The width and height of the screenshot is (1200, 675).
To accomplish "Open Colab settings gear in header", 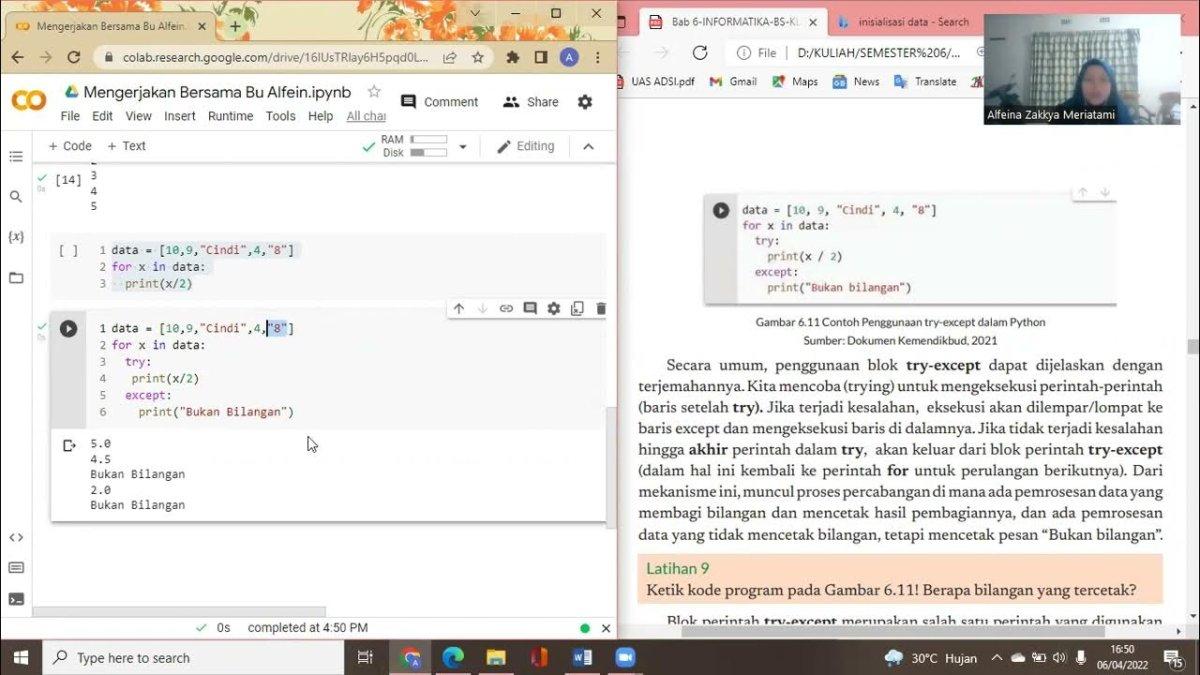I will point(585,102).
